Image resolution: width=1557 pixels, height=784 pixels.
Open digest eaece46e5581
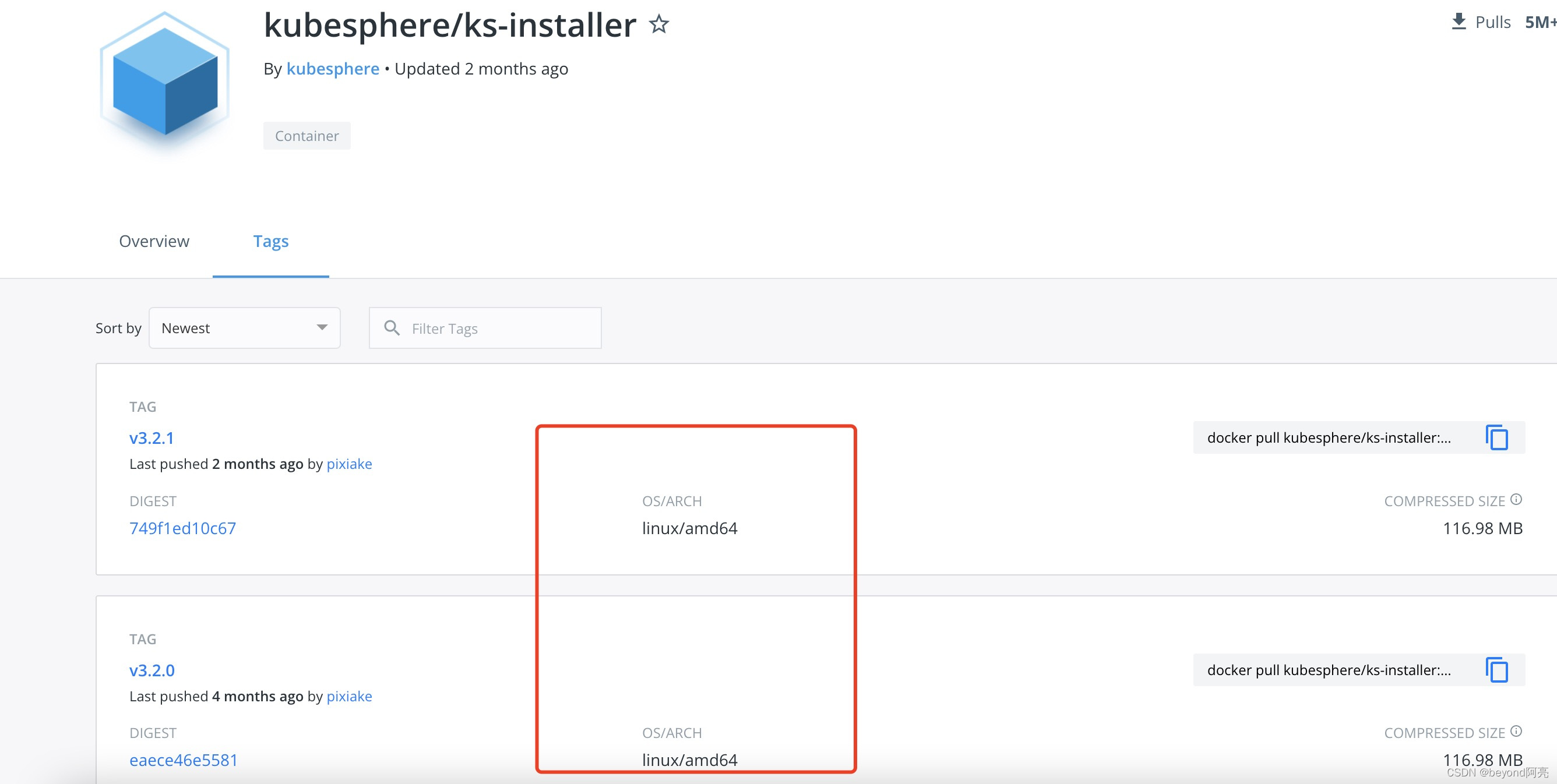point(183,761)
